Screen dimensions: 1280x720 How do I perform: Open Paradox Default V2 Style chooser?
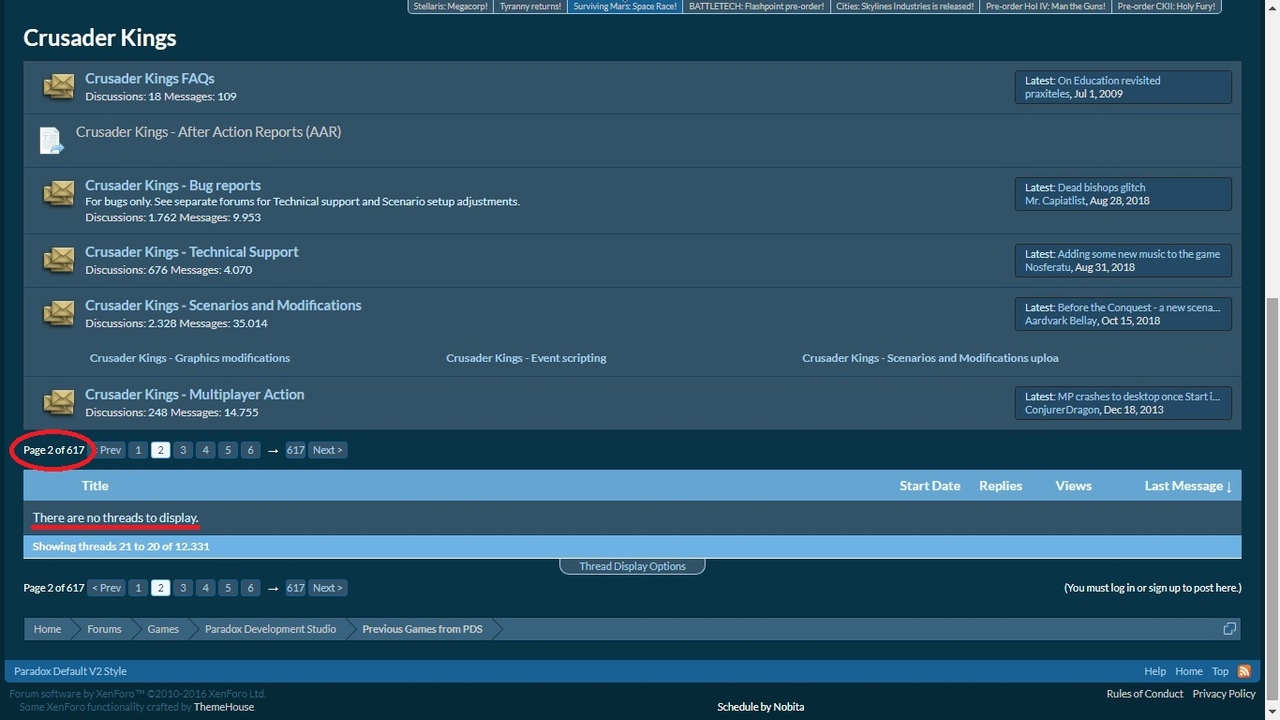click(70, 671)
